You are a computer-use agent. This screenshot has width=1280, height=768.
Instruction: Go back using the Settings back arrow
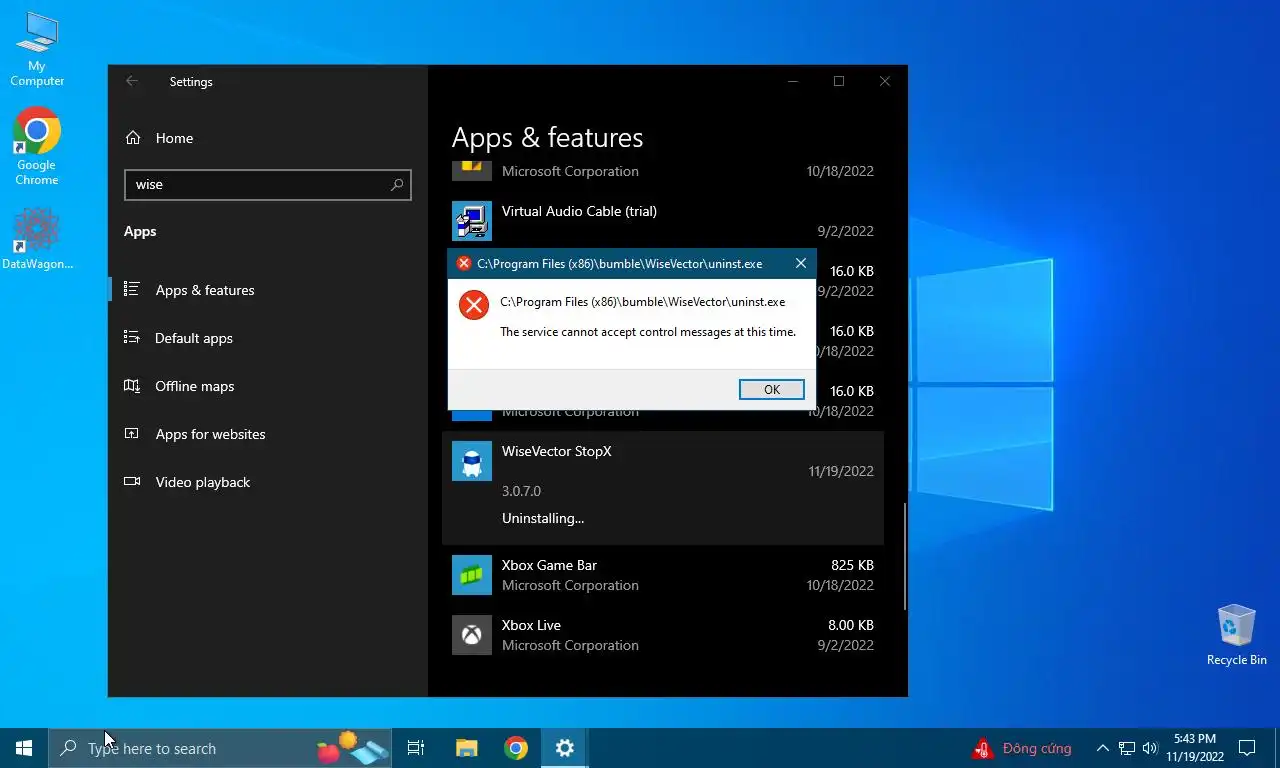point(132,82)
